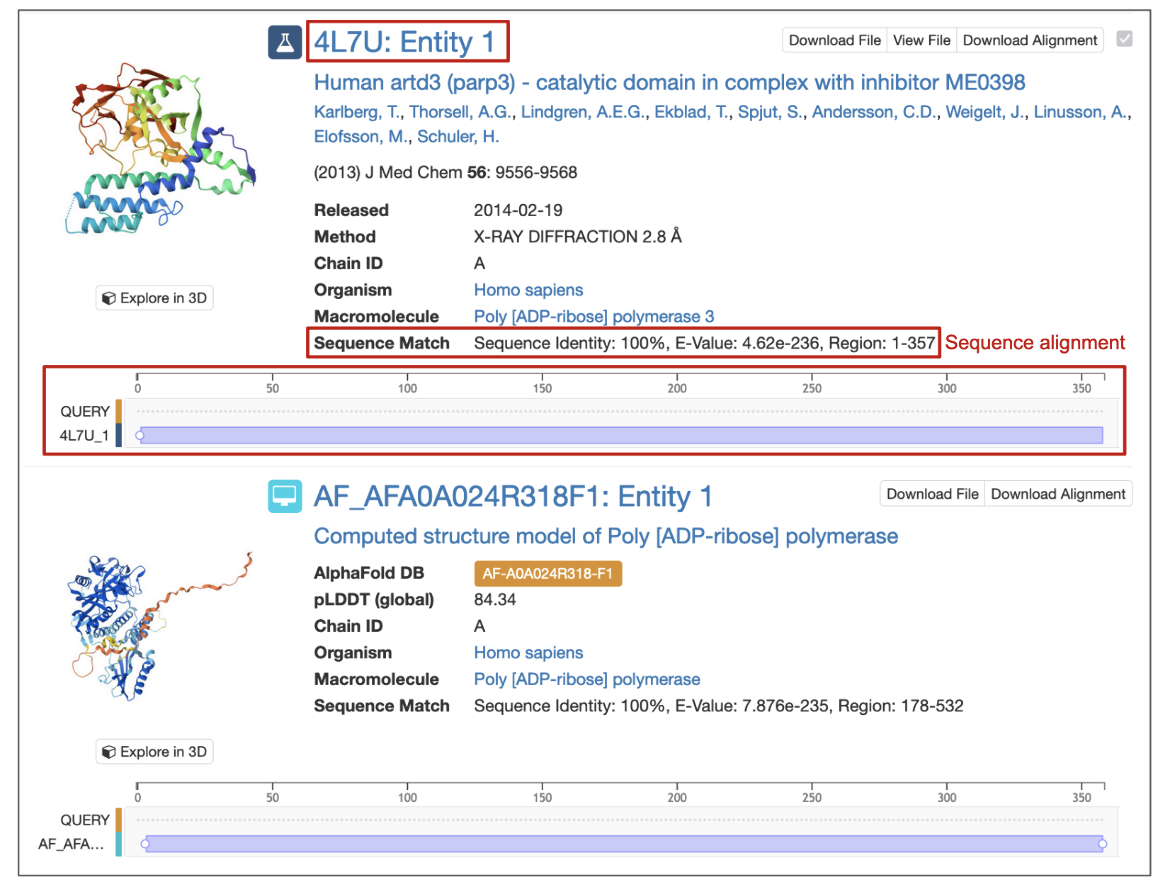The width and height of the screenshot is (1170, 887).
Task: Follow the Poly [ADP-ribose] polymerase 3 link
Action: 593,317
